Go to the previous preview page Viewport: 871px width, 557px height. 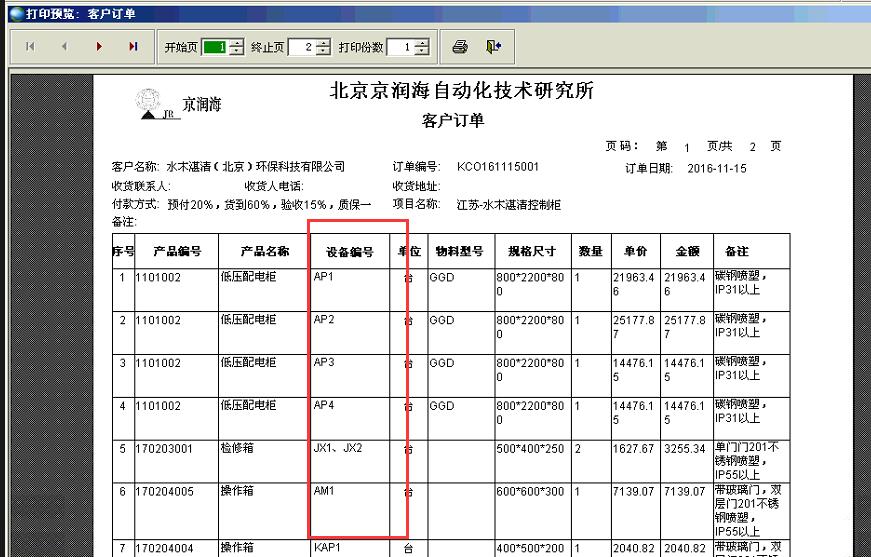click(x=64, y=47)
